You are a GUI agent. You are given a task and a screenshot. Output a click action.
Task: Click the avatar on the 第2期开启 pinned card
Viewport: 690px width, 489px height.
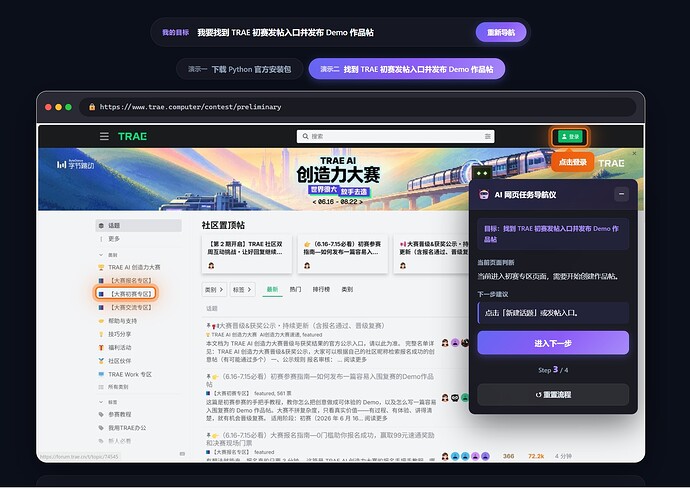click(211, 265)
